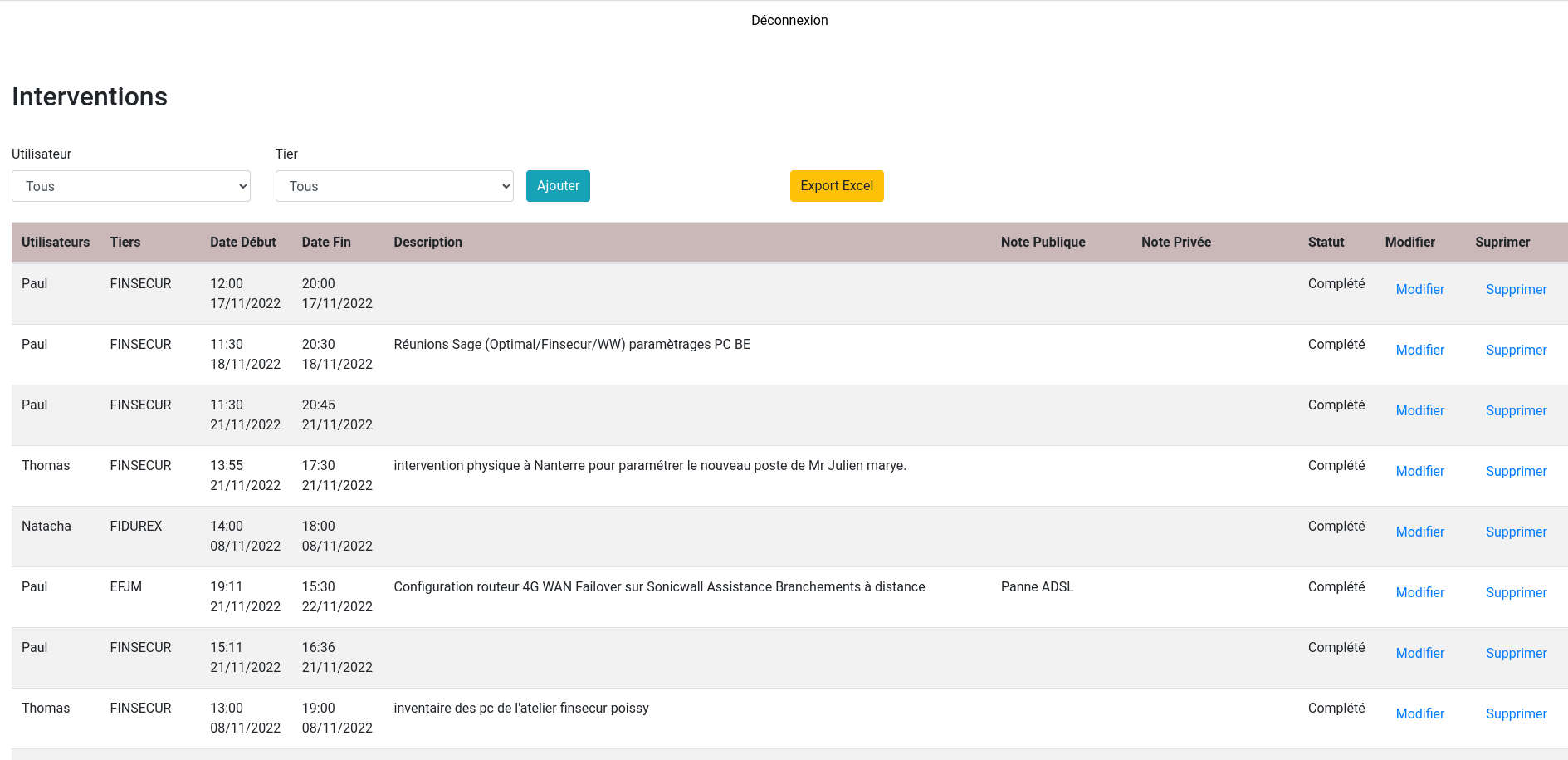Modifier Paul's EFJM router configuration intervention

point(1419,592)
